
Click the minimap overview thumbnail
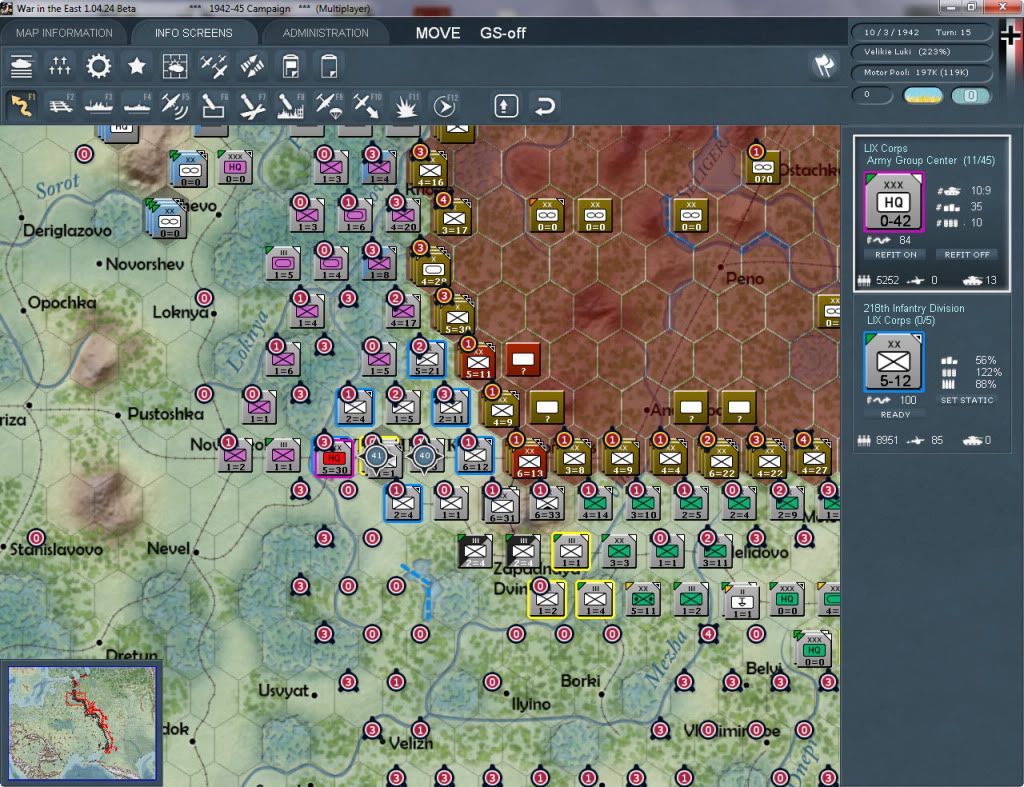click(x=82, y=722)
